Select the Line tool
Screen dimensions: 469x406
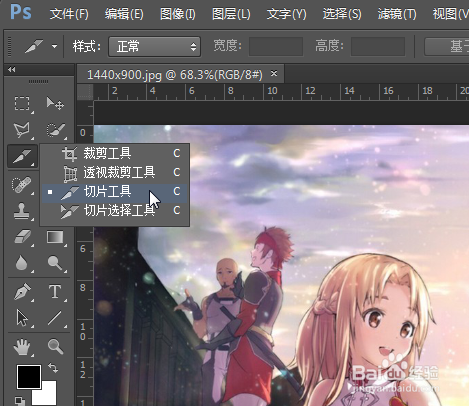[55, 318]
